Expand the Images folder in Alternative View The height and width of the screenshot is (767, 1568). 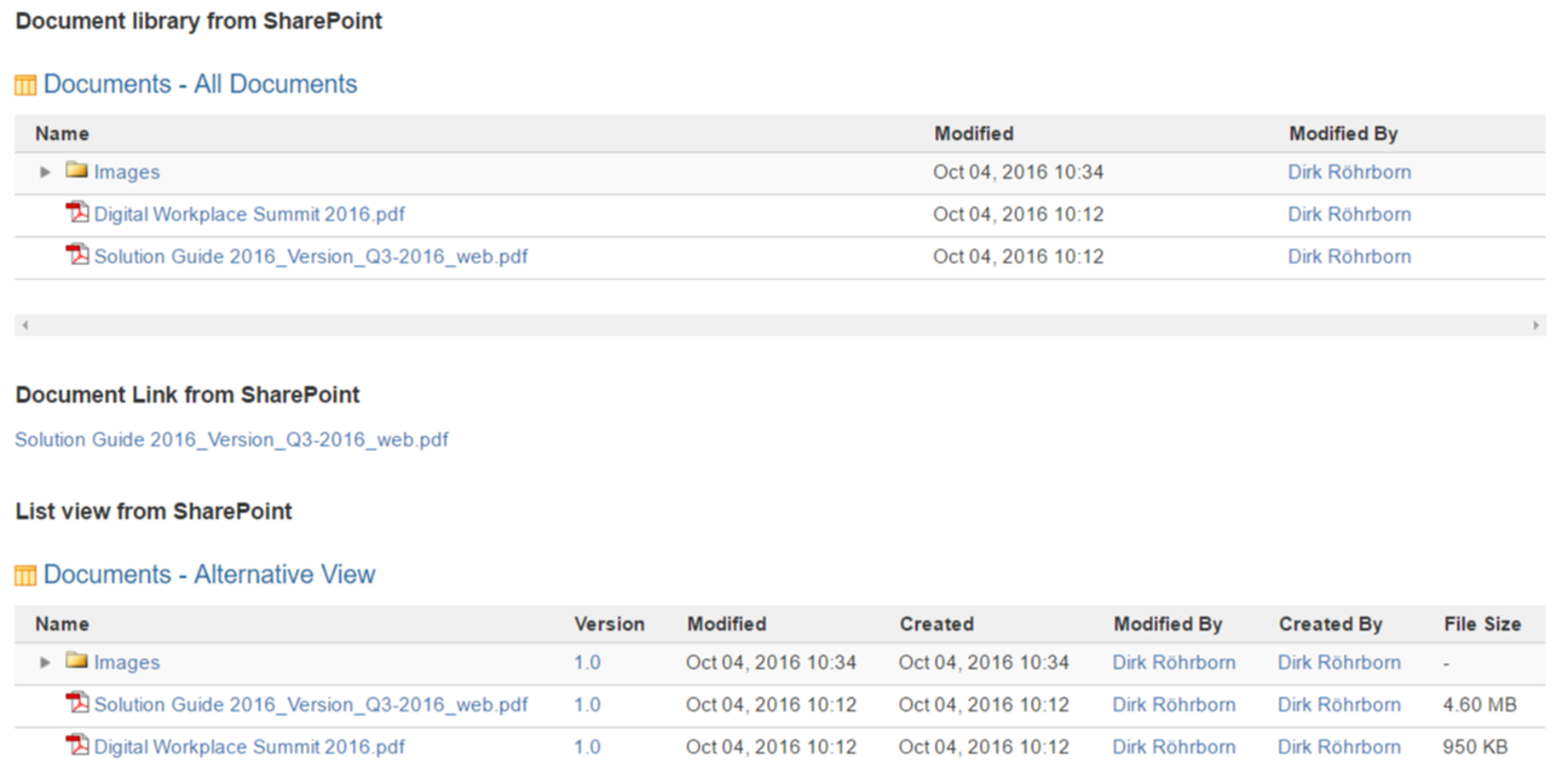coord(45,662)
